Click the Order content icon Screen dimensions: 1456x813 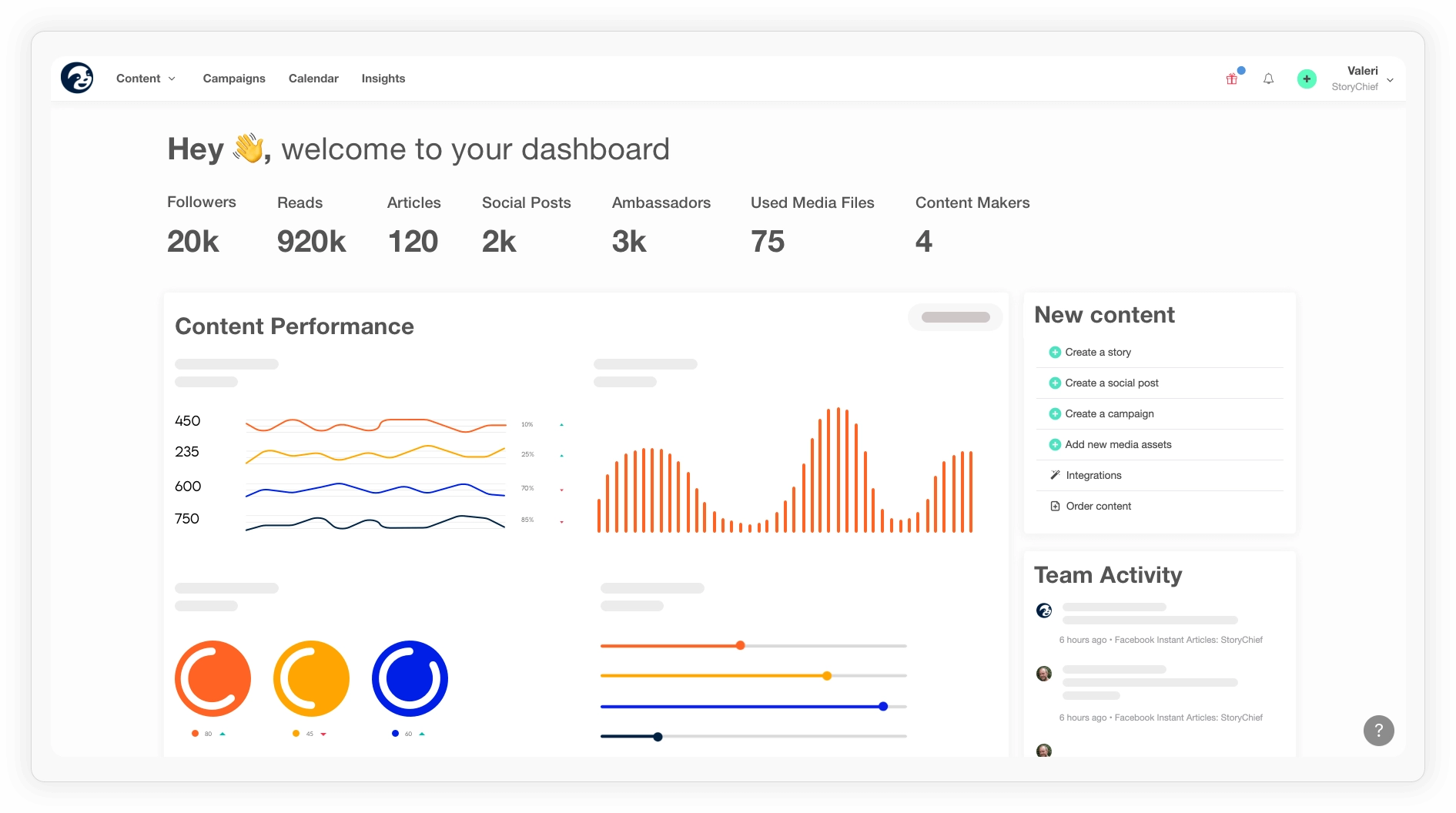point(1055,506)
